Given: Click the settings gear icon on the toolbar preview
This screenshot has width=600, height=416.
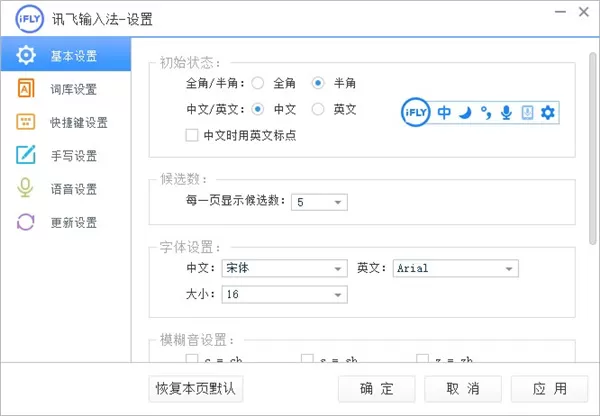Looking at the screenshot, I should click(x=548, y=113).
